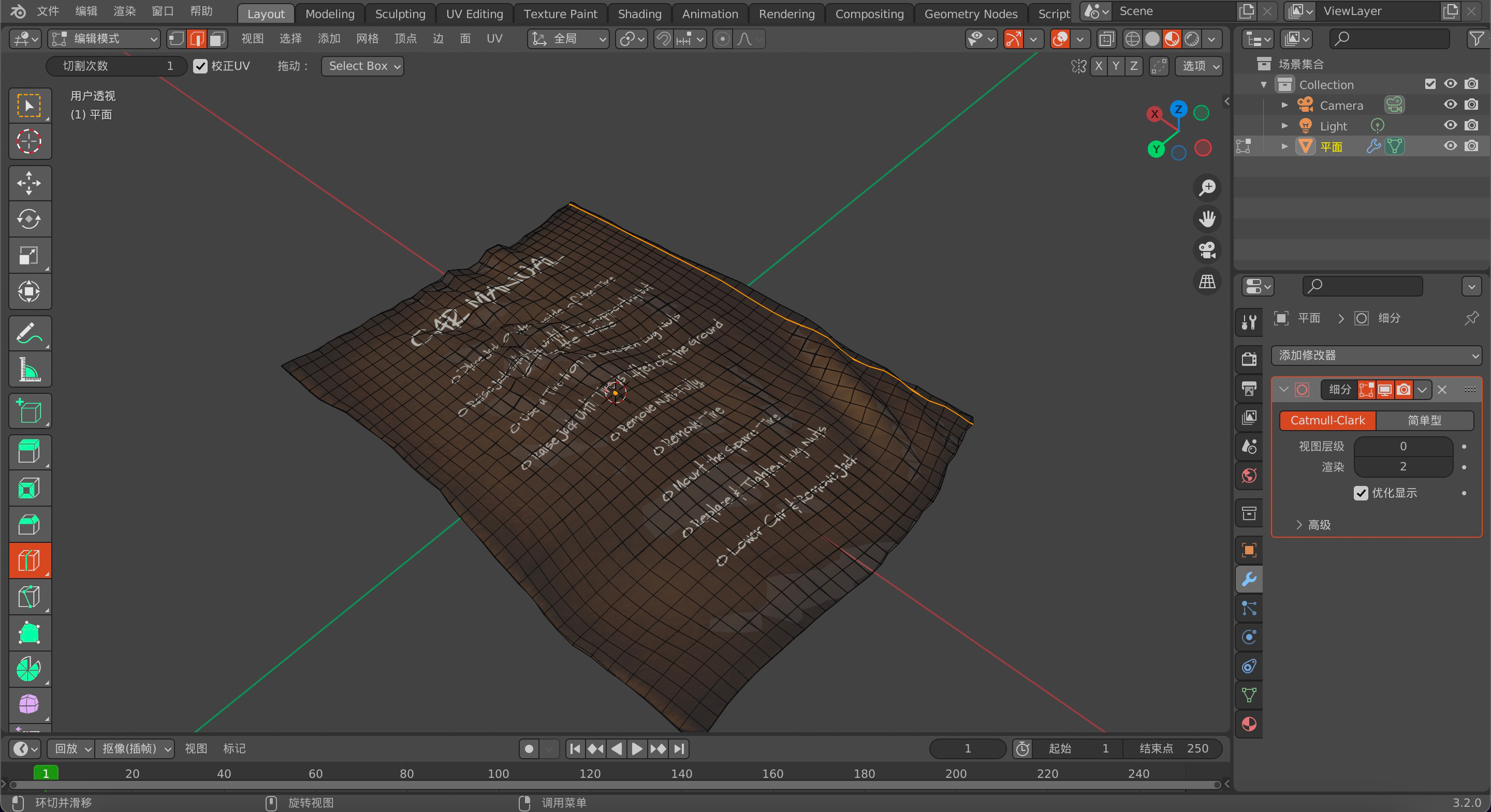Viewport: 1491px width, 812px height.
Task: Select 简单型 subdivision type
Action: click(x=1424, y=420)
